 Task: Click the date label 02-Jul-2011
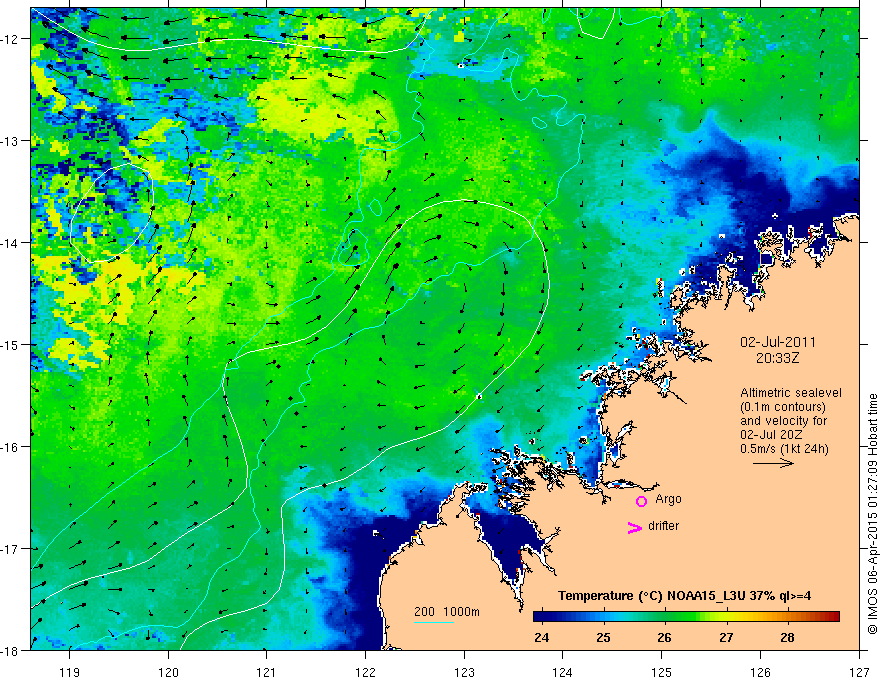(x=778, y=342)
